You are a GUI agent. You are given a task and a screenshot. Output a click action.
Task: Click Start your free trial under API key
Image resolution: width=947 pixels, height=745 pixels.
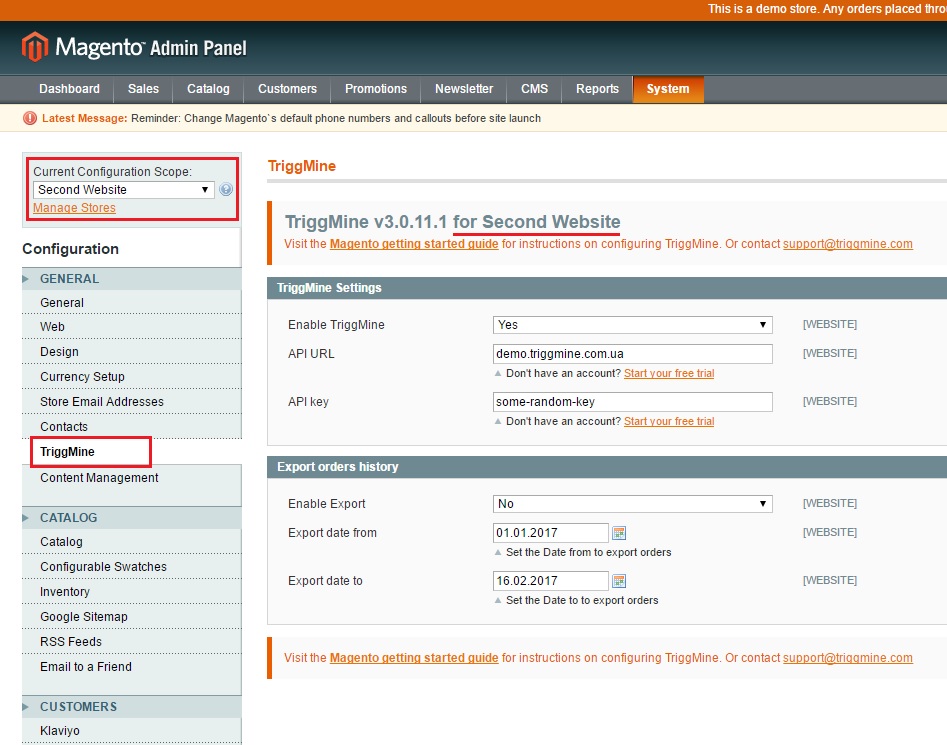pyautogui.click(x=669, y=421)
